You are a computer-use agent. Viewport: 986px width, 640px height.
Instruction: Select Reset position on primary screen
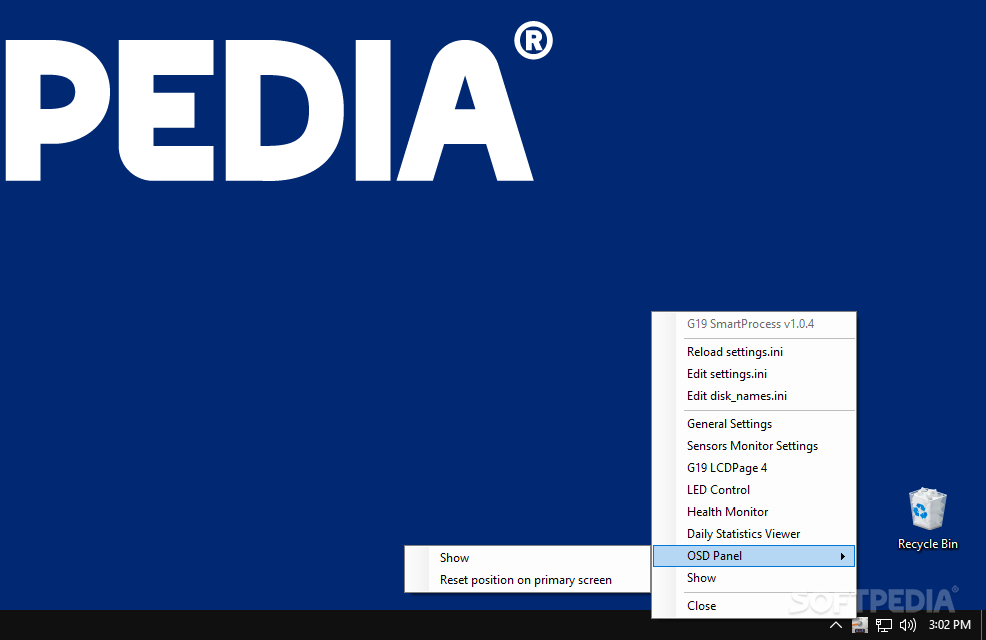point(527,580)
